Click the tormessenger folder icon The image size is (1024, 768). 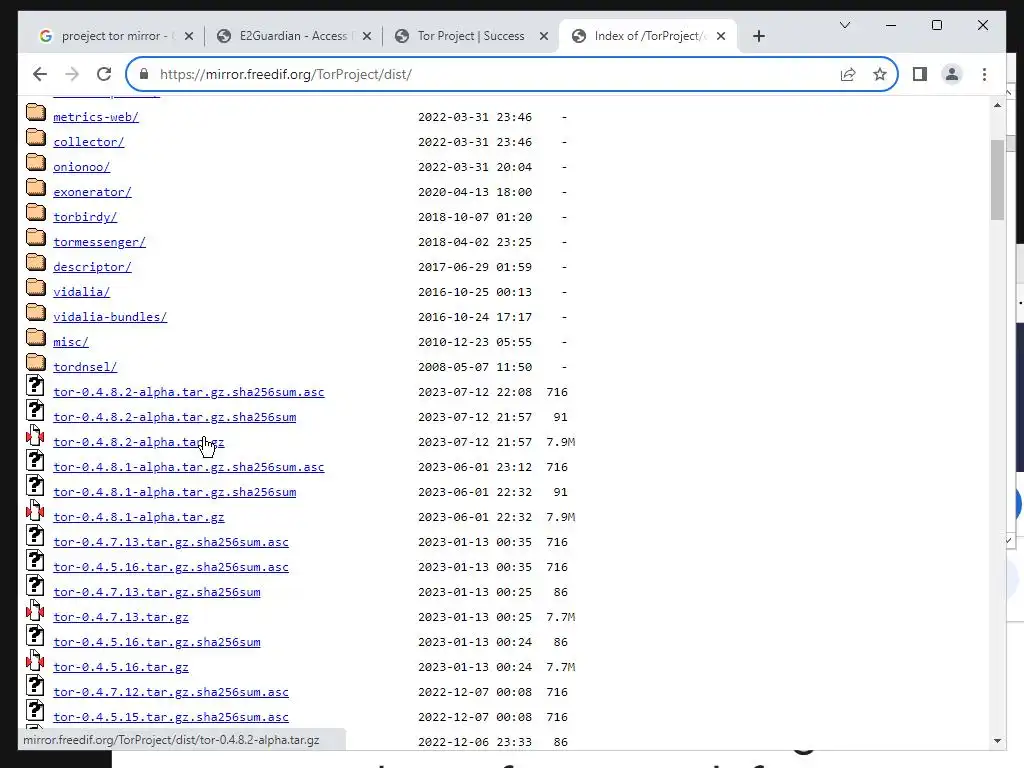click(x=36, y=238)
